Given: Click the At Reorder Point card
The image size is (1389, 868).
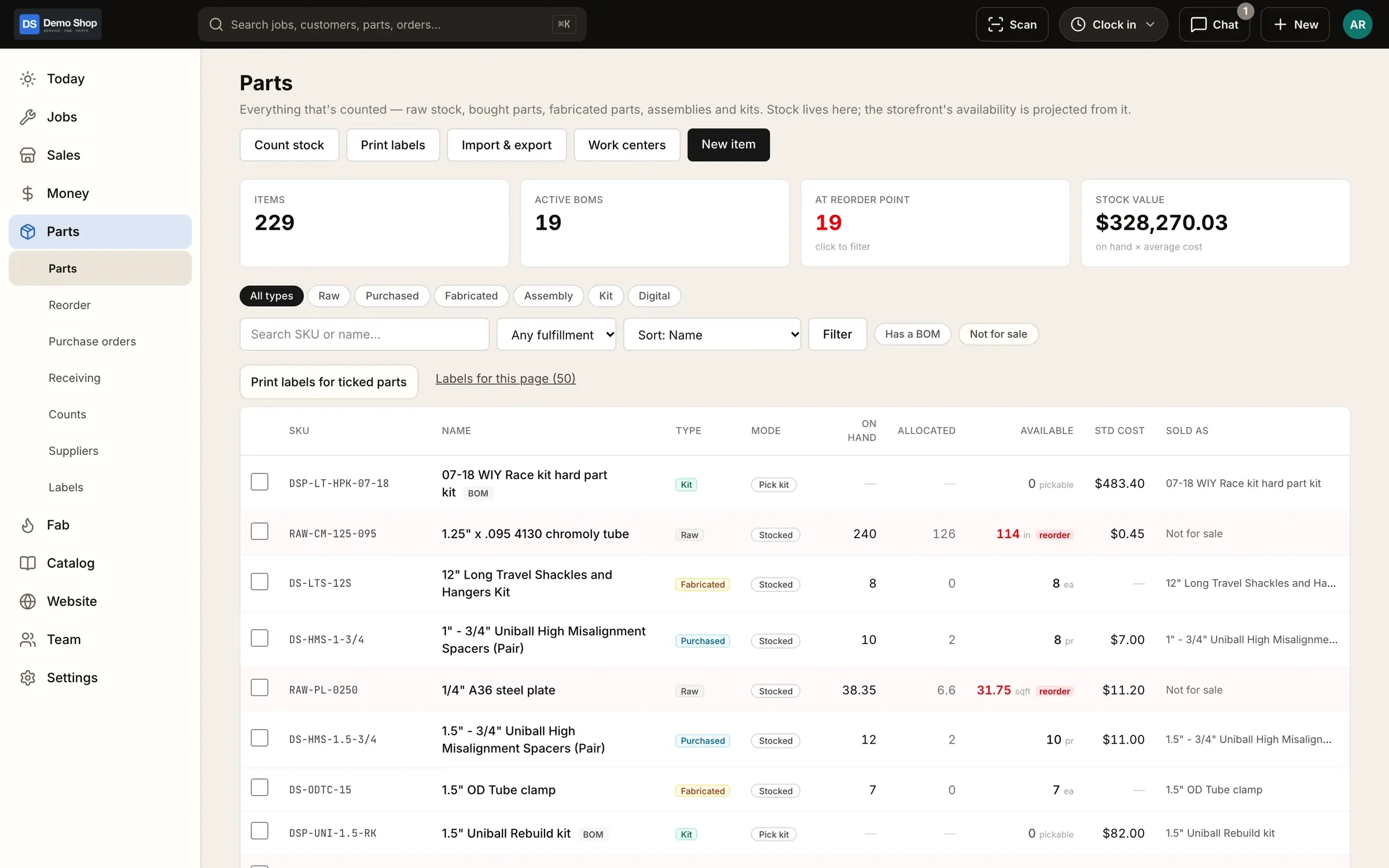Looking at the screenshot, I should pyautogui.click(x=935, y=223).
